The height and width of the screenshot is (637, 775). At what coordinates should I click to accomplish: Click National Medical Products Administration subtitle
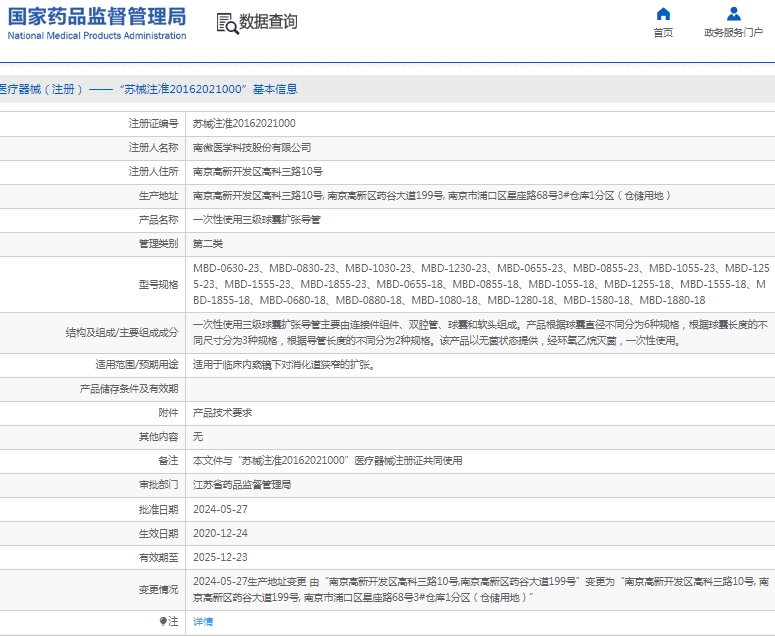pyautogui.click(x=97, y=36)
